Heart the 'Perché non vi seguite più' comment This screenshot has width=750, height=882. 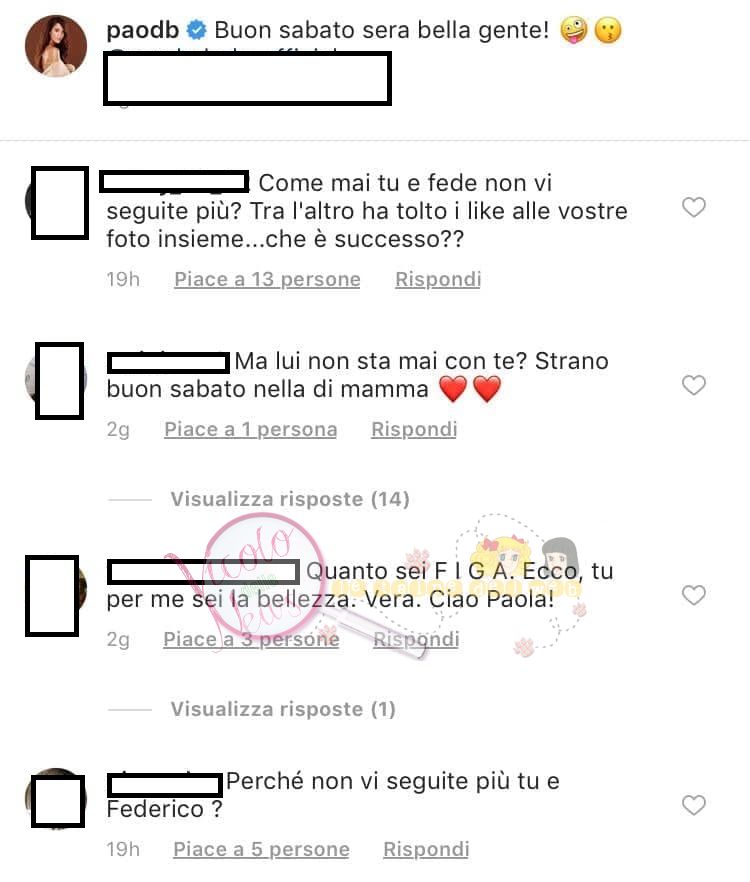[x=694, y=805]
